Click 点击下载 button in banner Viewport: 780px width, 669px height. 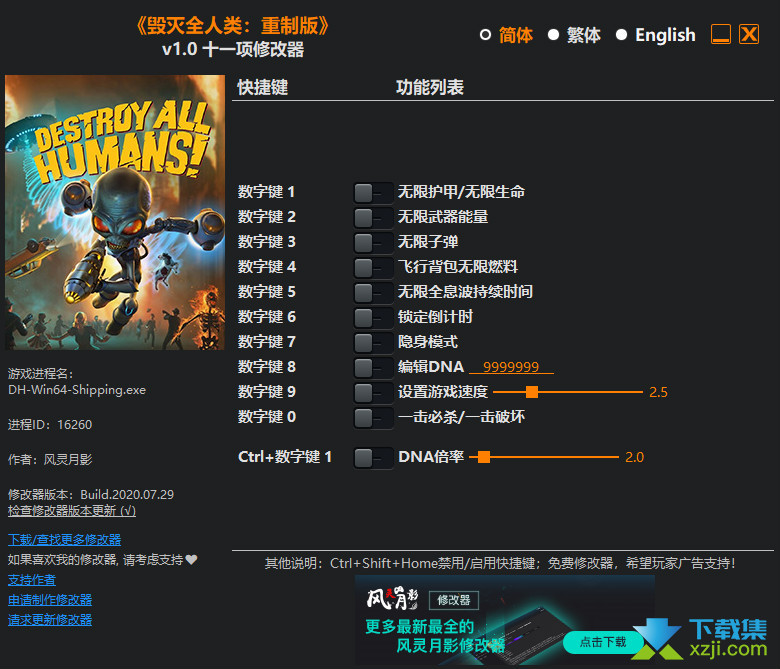tap(603, 642)
